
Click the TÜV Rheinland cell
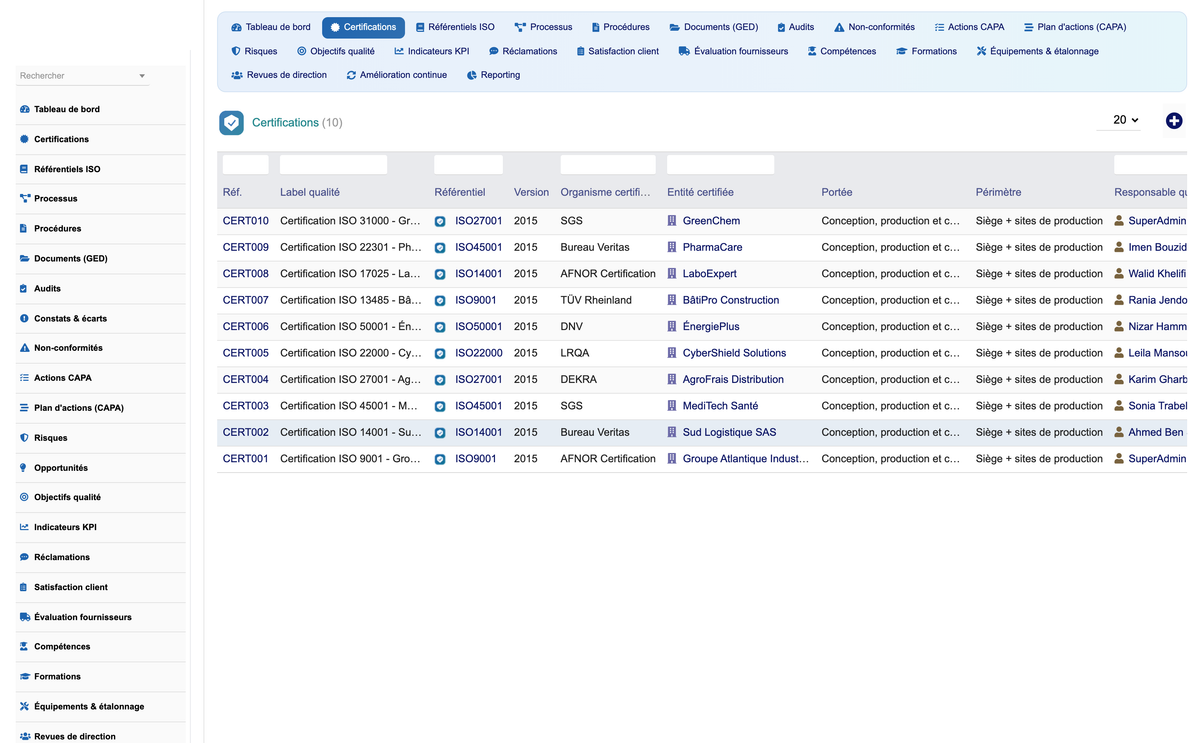596,300
